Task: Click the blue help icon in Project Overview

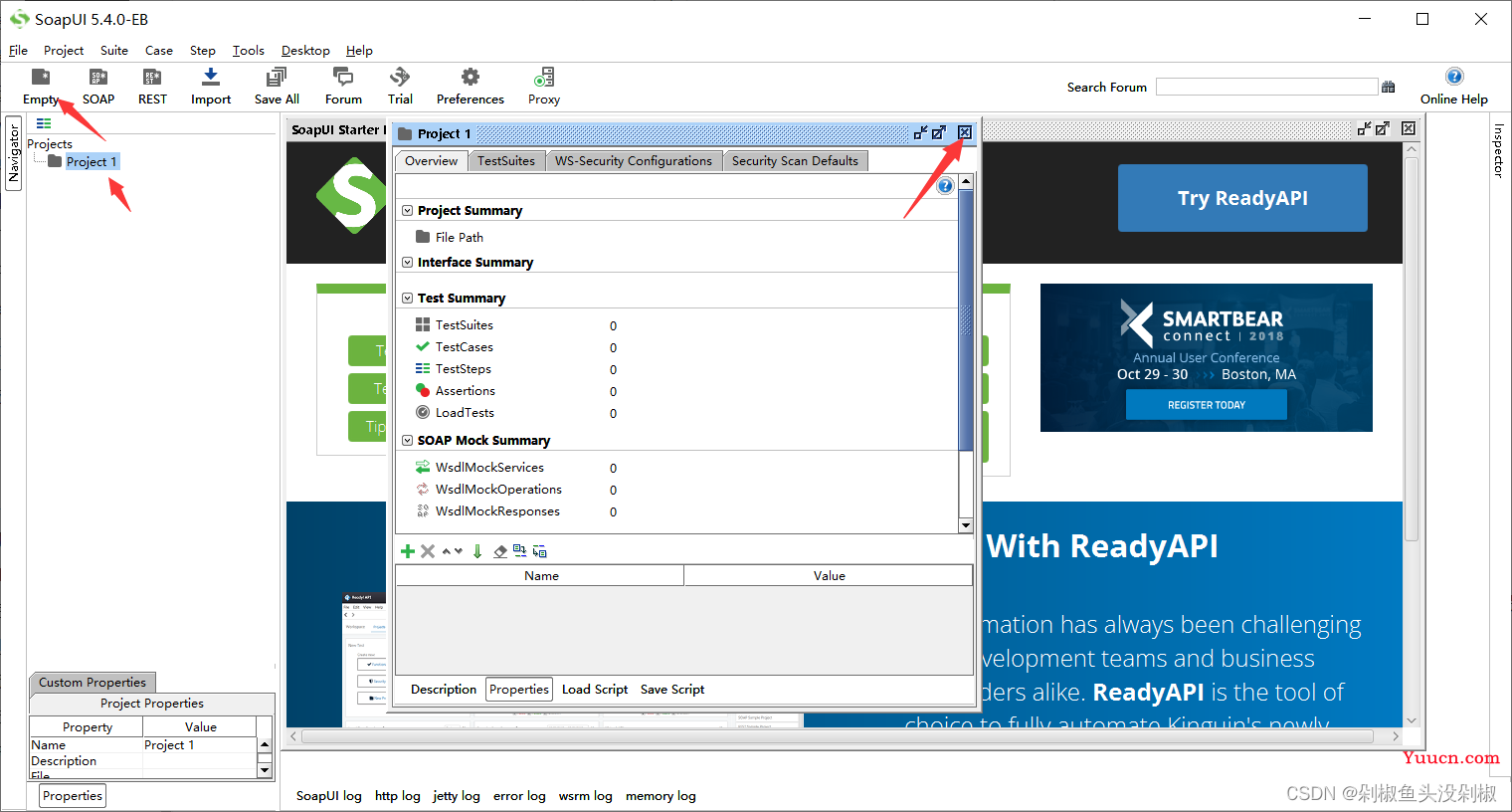Action: point(945,185)
